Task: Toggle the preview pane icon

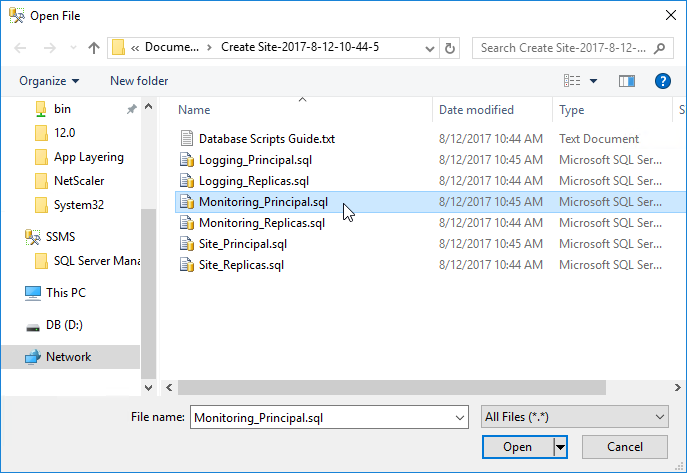Action: tap(627, 81)
